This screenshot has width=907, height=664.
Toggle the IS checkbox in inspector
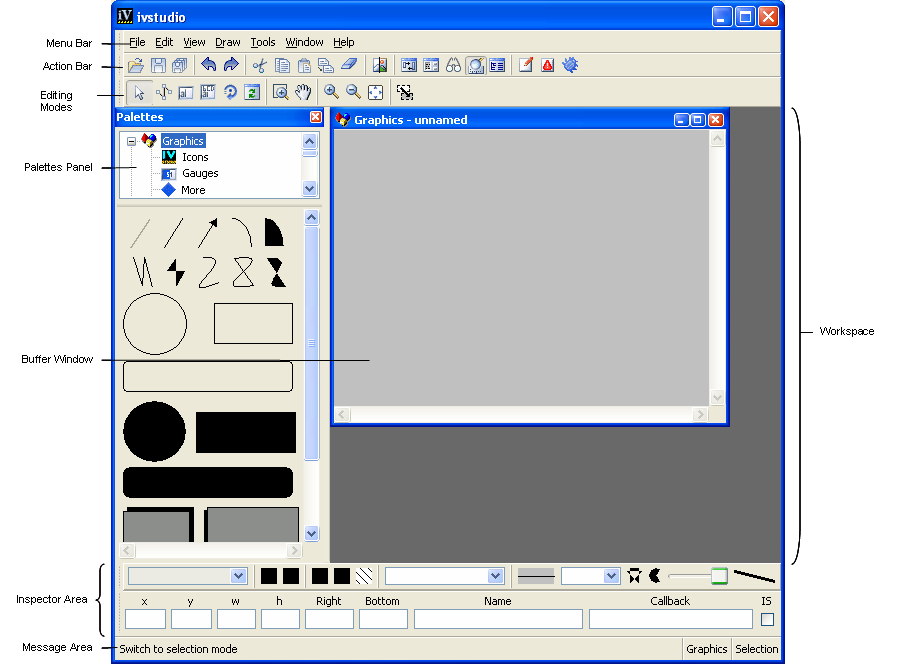[767, 620]
